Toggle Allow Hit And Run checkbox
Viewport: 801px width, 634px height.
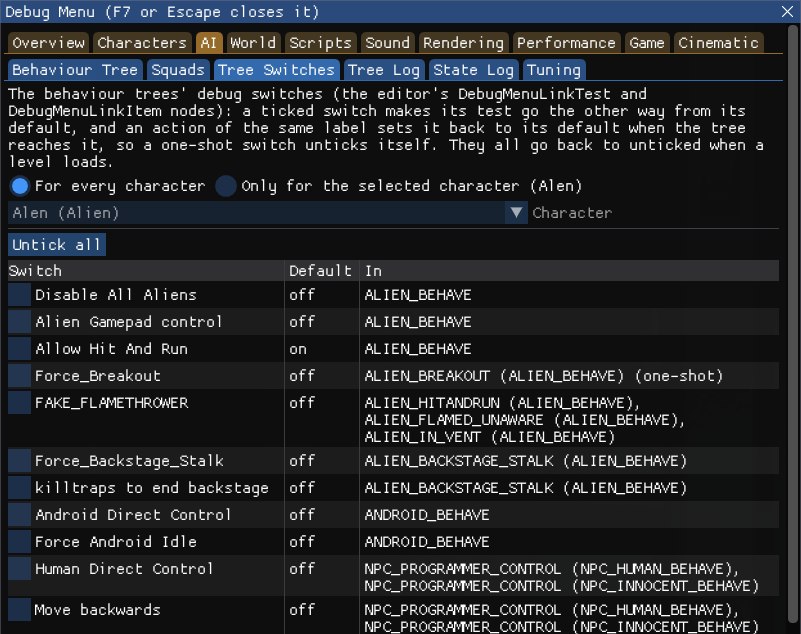click(x=19, y=349)
